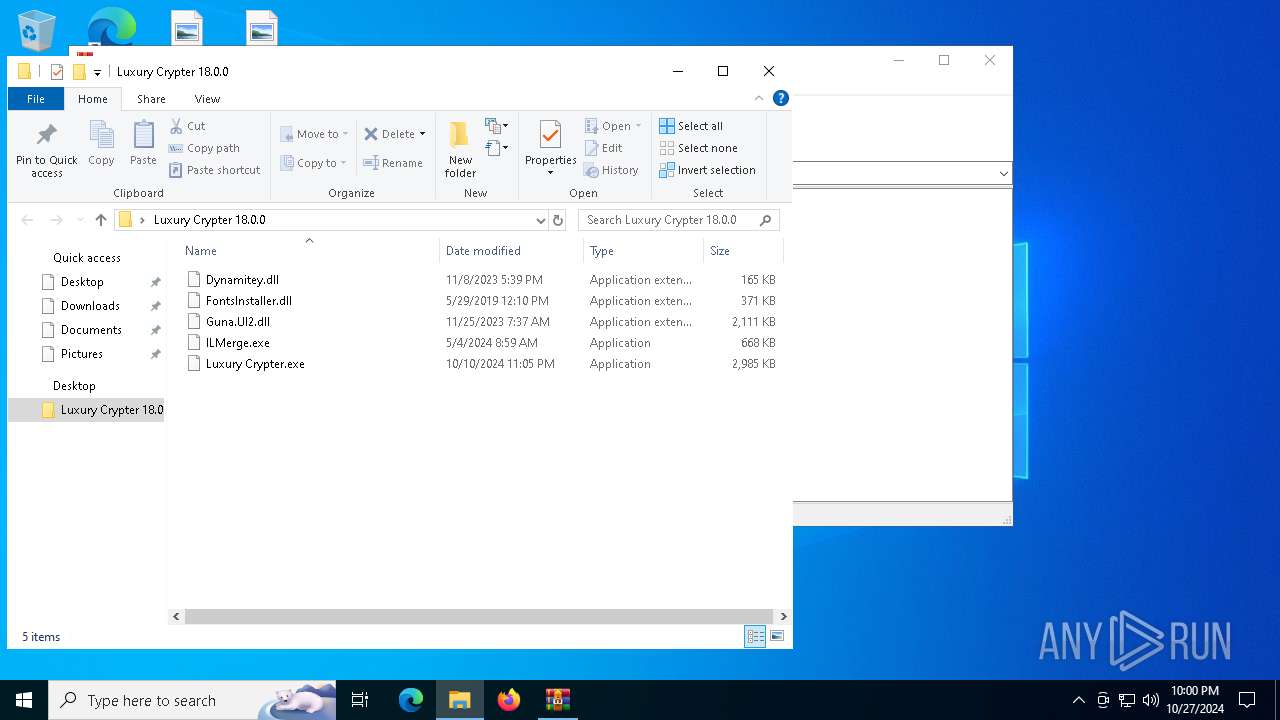Image resolution: width=1280 pixels, height=720 pixels.
Task: Open the Move to dropdown
Action: [x=314, y=134]
